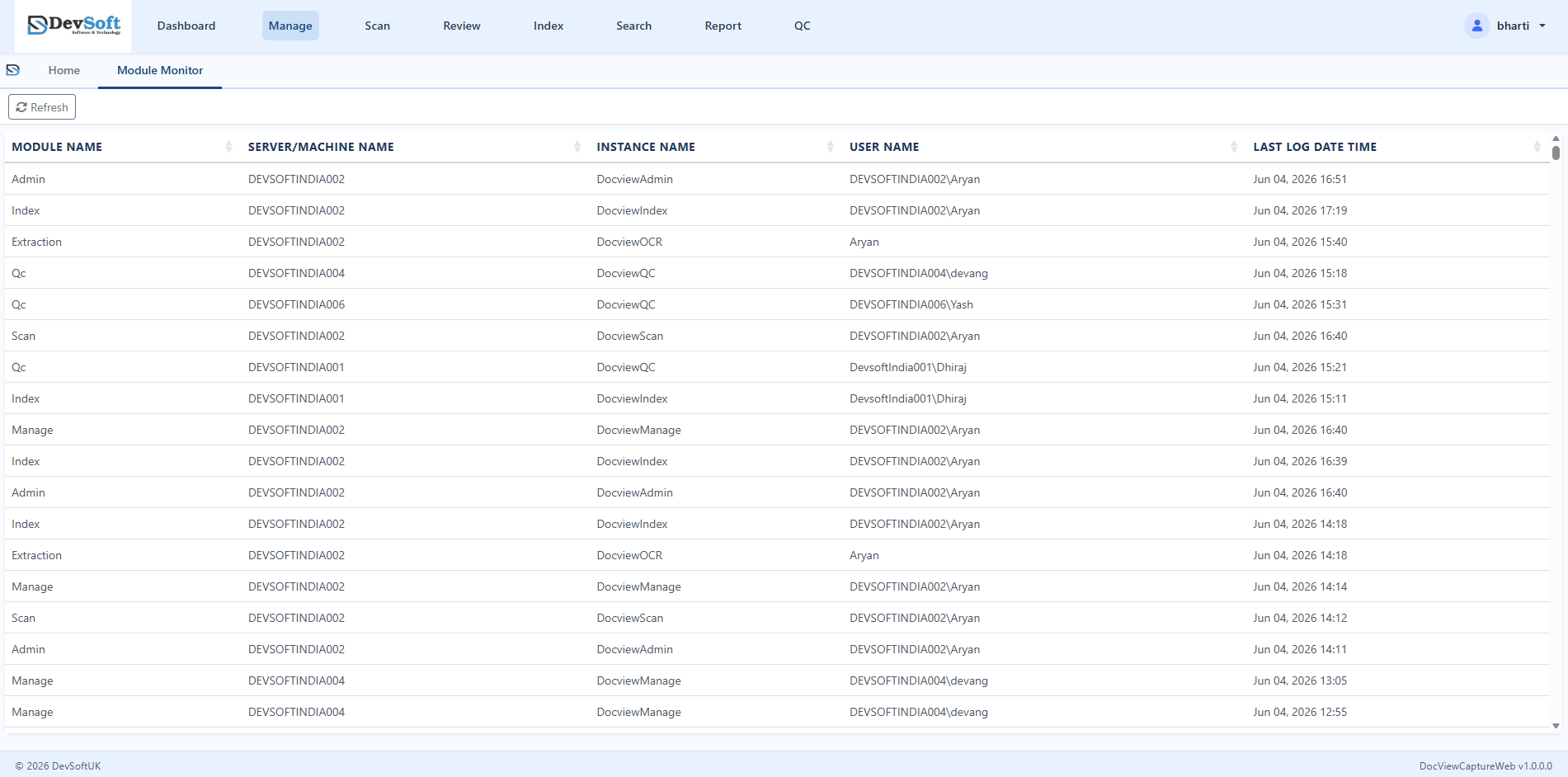Image resolution: width=1568 pixels, height=777 pixels.
Task: Open the Manage menu
Action: pos(290,26)
